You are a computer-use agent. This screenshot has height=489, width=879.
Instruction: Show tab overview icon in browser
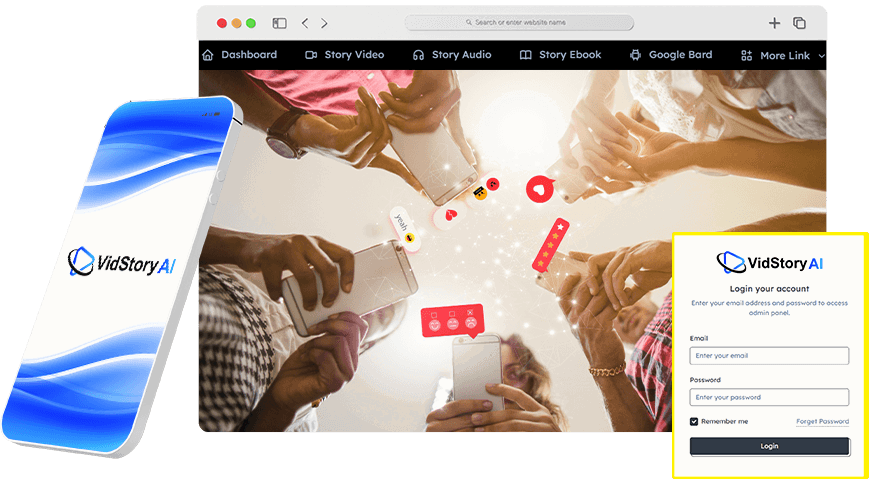[x=799, y=23]
